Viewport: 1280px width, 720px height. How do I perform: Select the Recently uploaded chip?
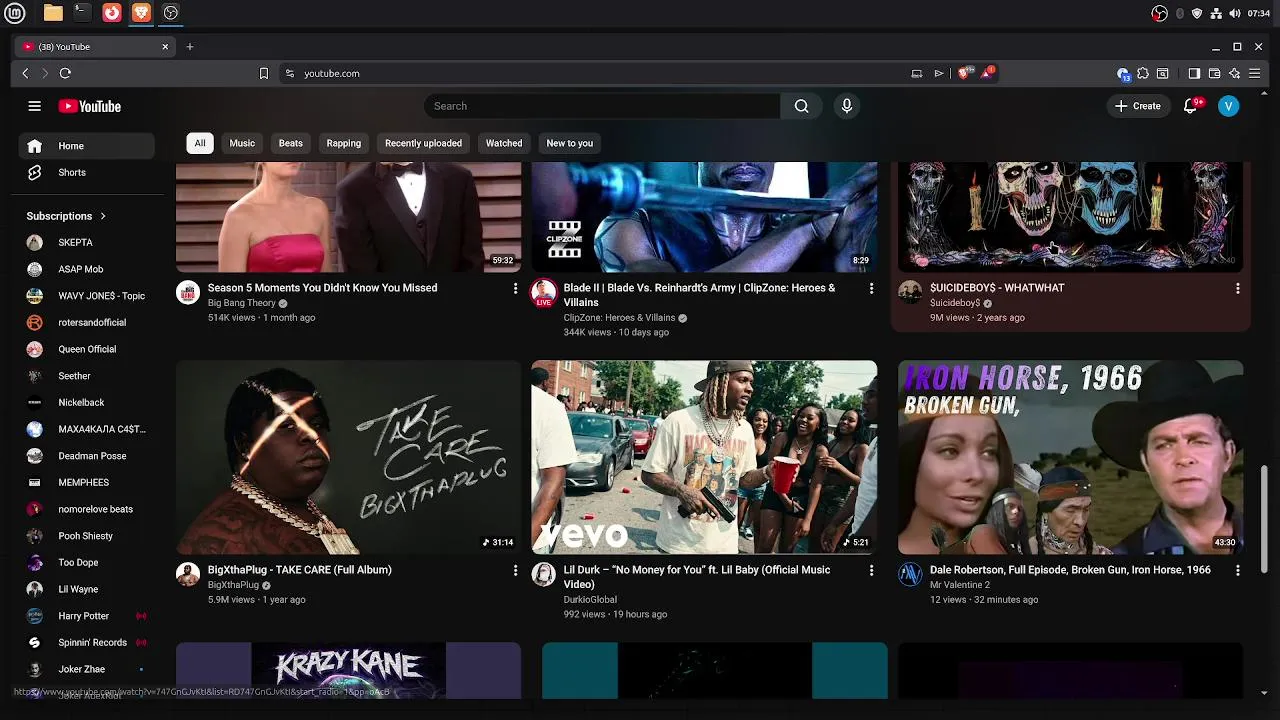tap(423, 143)
